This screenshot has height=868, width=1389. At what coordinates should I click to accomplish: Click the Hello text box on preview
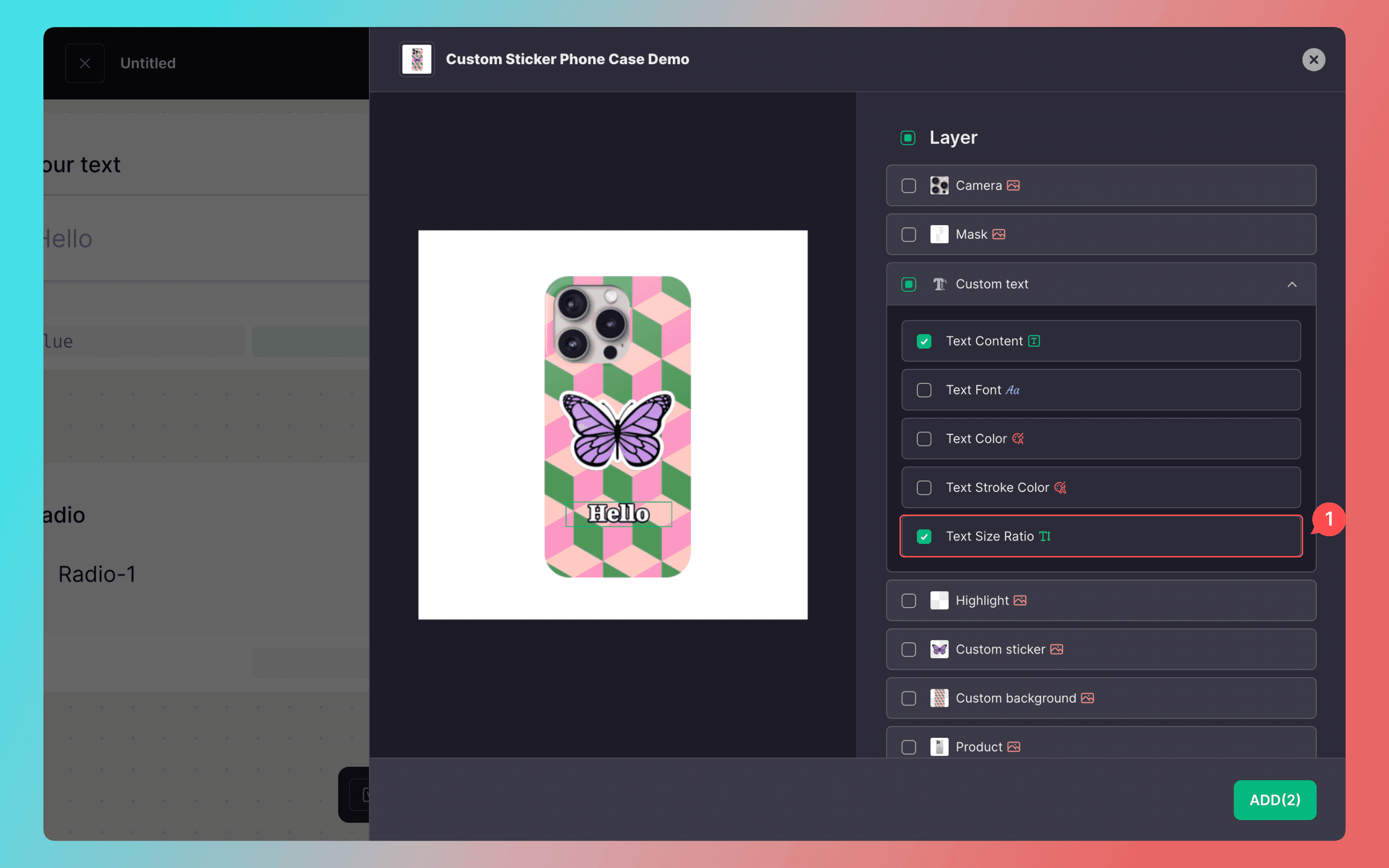coord(619,514)
